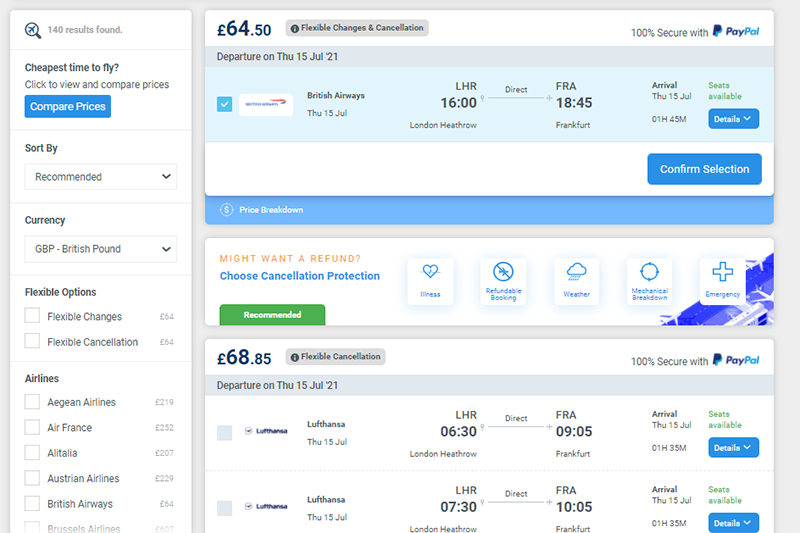Select the Lufthansa 07:30 flight checkbox
Viewport: 800px width, 533px height.
pos(224,509)
